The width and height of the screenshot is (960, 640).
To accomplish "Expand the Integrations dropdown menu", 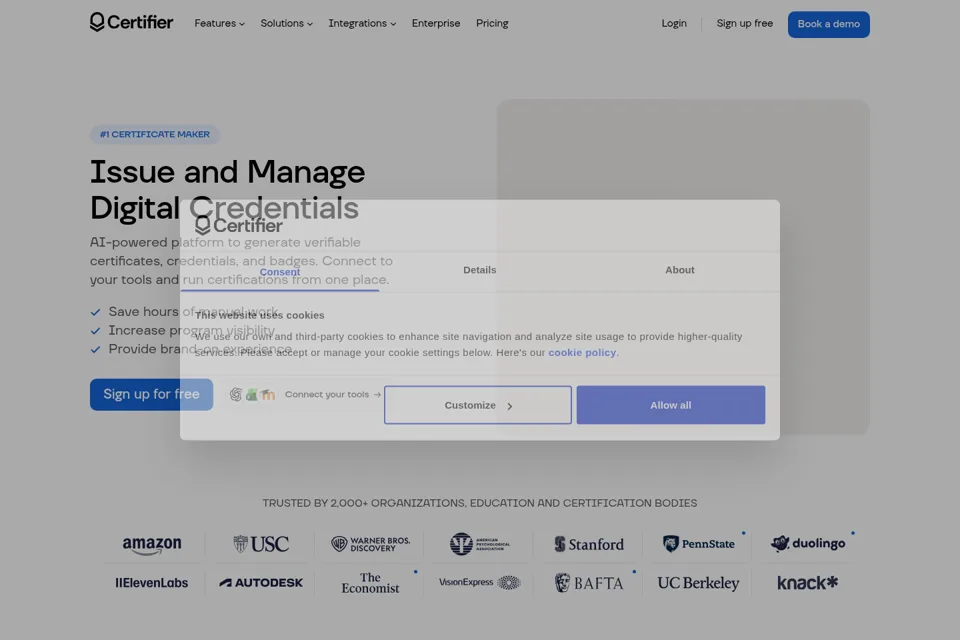I will [362, 23].
